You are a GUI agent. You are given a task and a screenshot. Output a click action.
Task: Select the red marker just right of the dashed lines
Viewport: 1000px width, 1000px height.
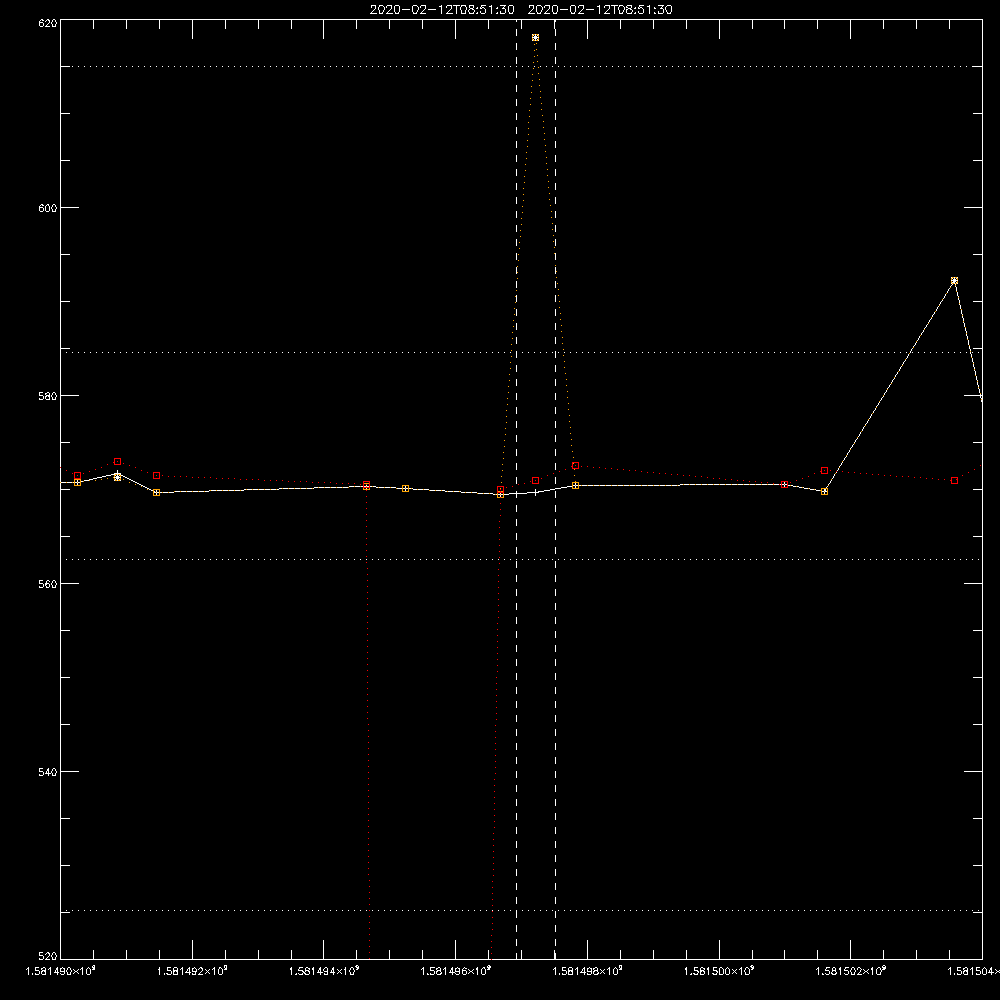click(575, 466)
